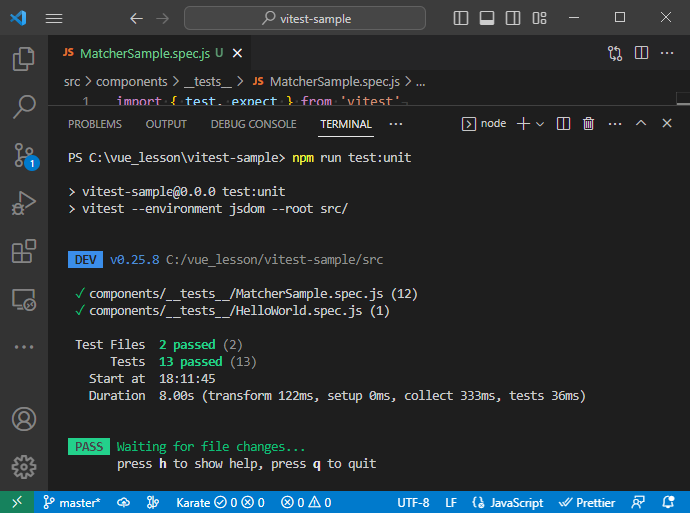690x513 pixels.
Task: Open the Explorer view in activity bar
Action: (x=24, y=59)
